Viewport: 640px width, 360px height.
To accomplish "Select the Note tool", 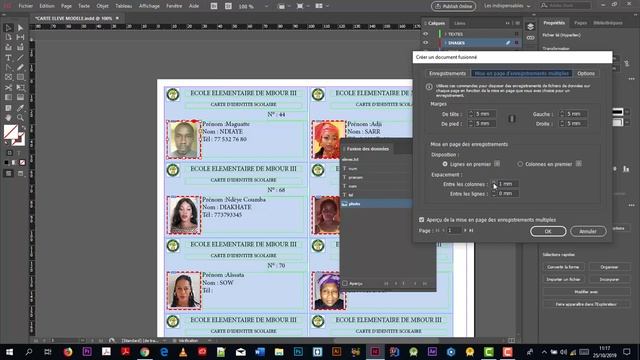I will (x=8, y=108).
